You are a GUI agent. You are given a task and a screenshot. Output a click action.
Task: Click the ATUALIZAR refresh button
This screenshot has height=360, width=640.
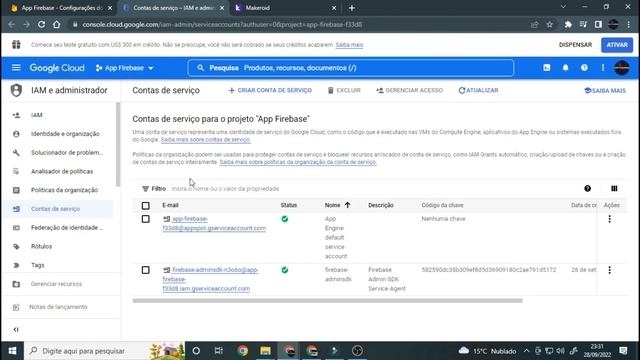478,90
